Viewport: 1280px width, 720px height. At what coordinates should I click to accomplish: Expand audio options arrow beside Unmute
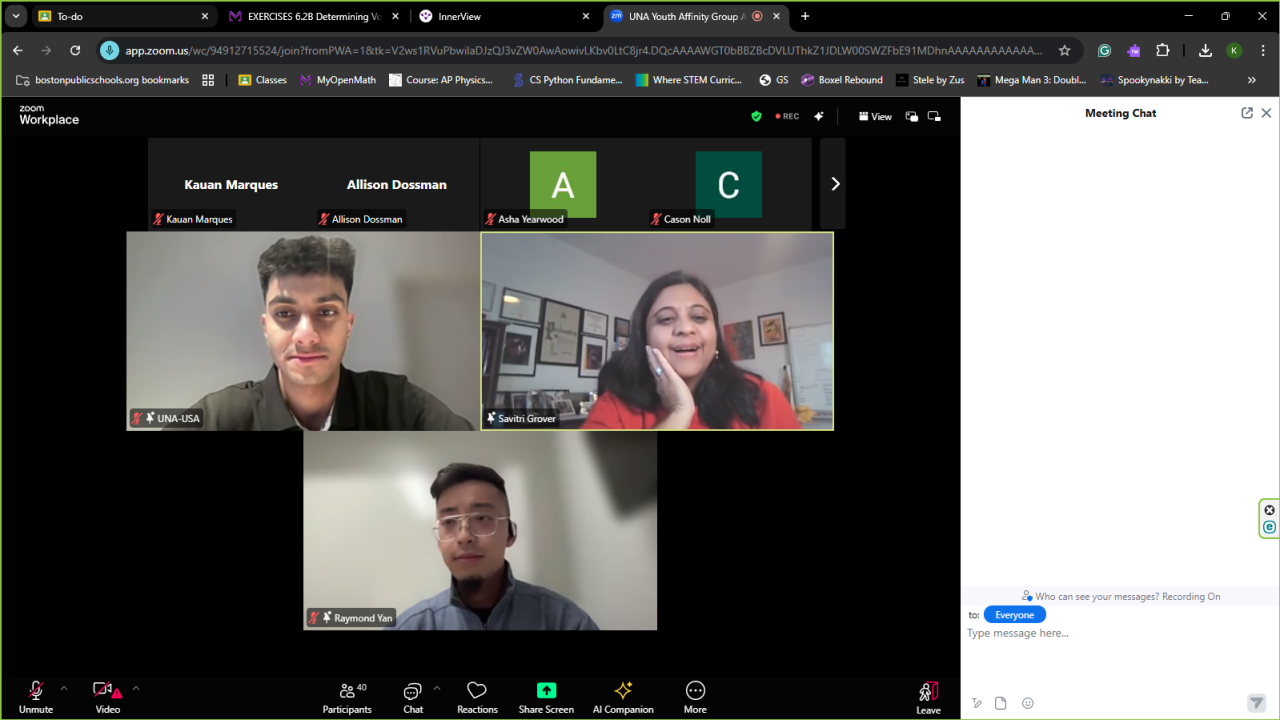coord(64,688)
